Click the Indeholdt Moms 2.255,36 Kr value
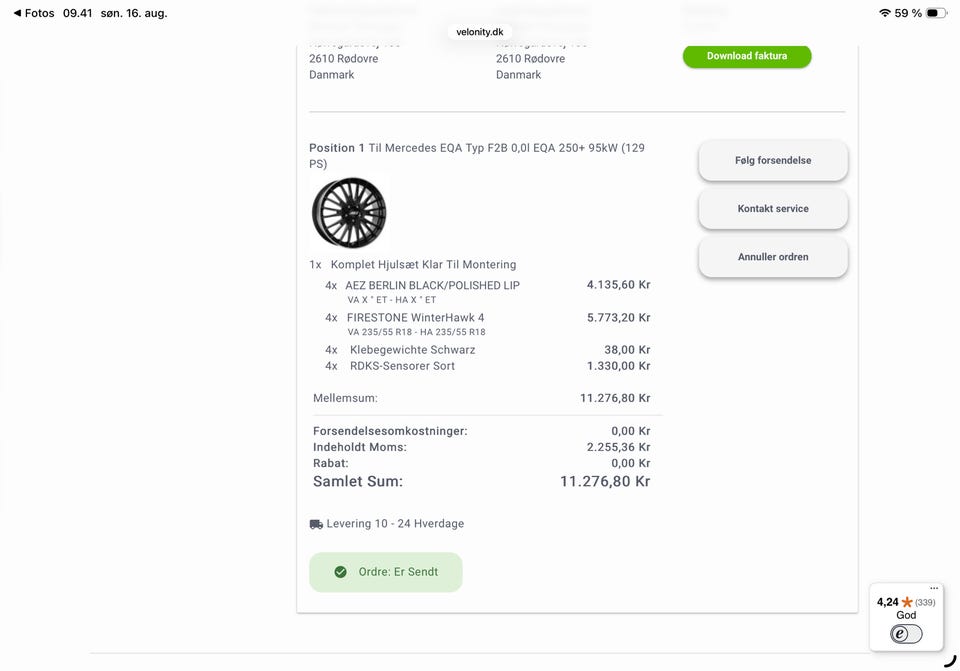This screenshot has height=671, width=960. [x=618, y=448]
